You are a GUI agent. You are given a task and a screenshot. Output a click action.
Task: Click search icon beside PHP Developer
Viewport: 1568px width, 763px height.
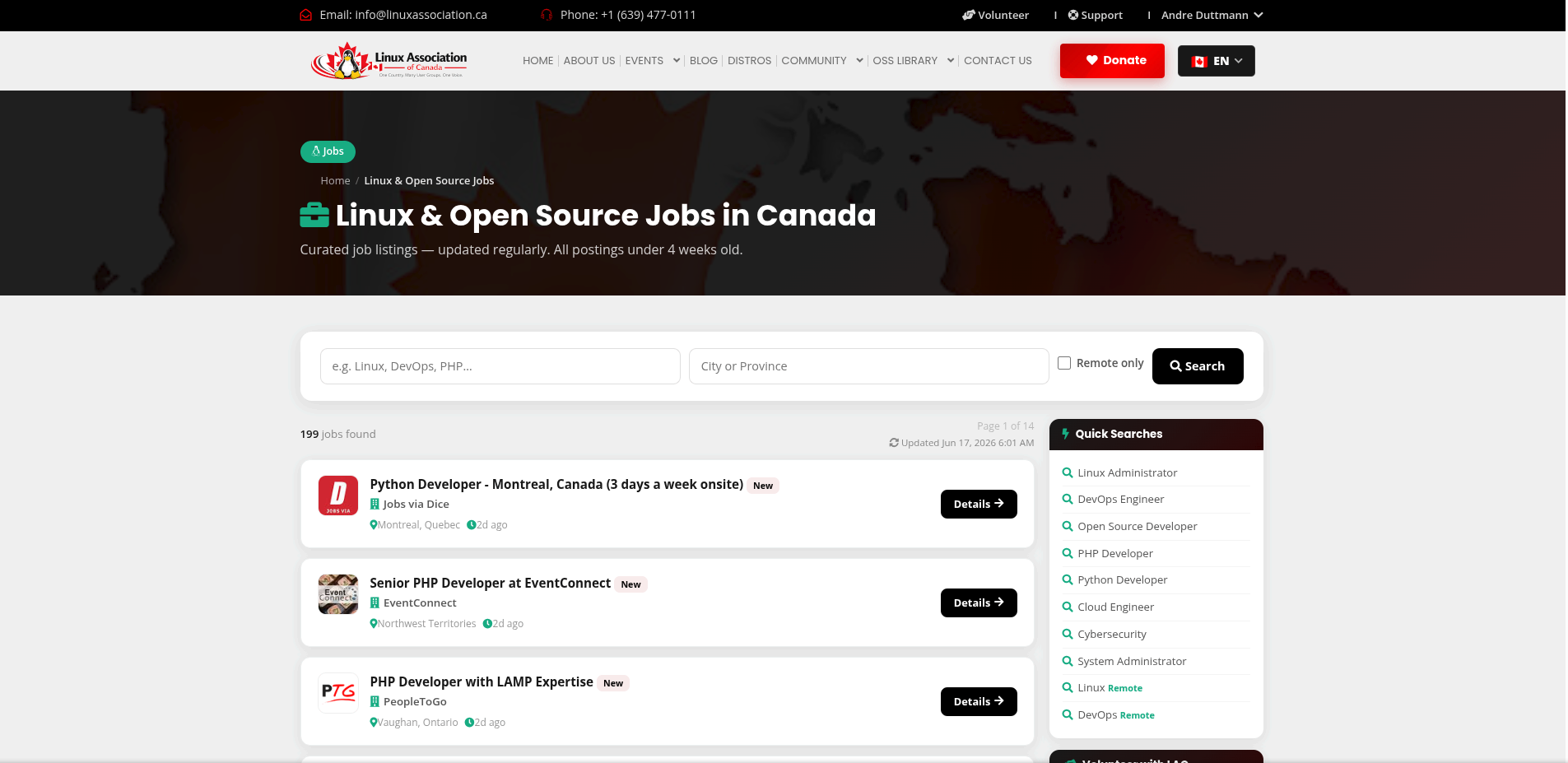click(1068, 553)
